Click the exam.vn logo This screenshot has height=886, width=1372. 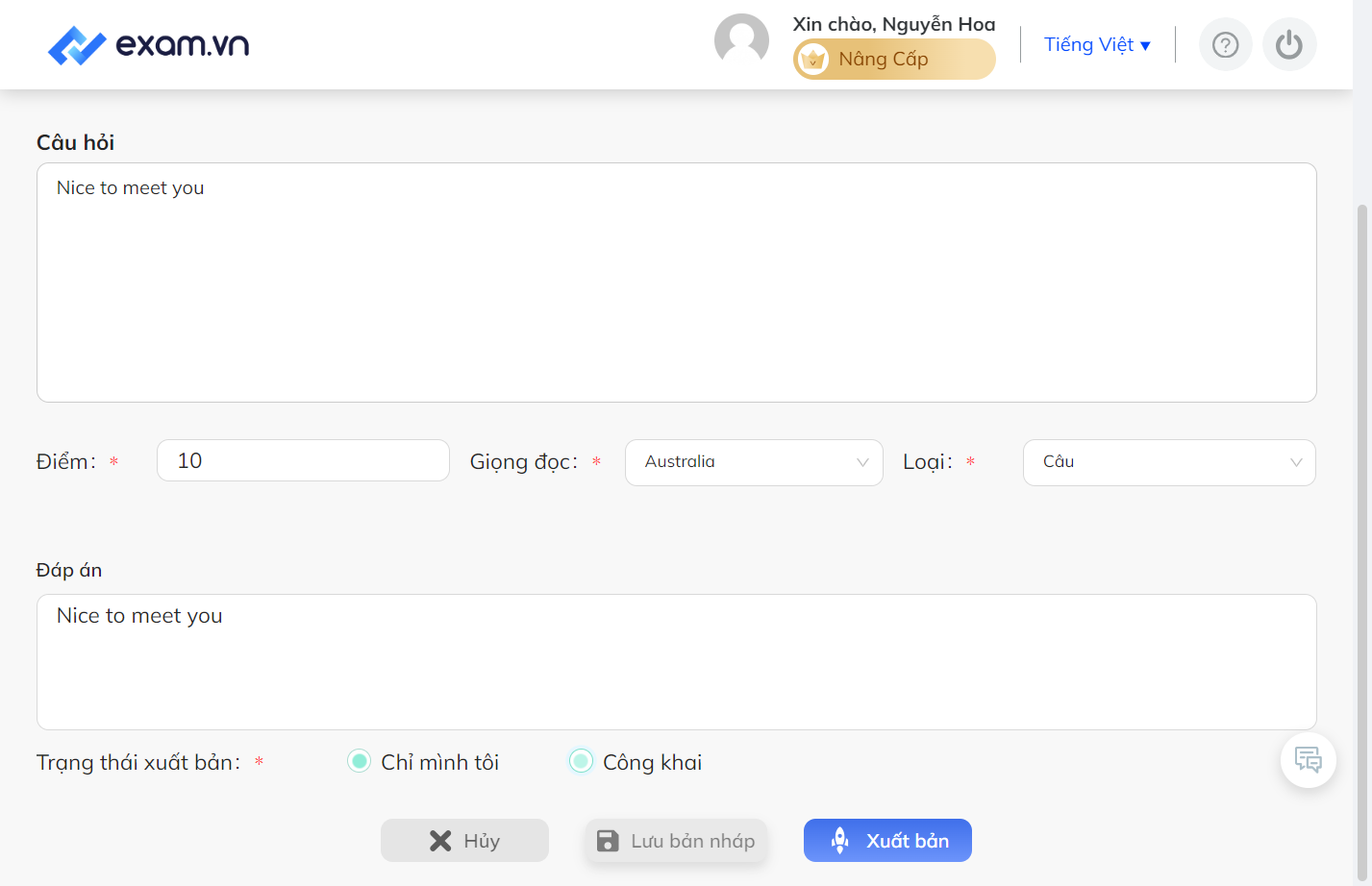(148, 45)
